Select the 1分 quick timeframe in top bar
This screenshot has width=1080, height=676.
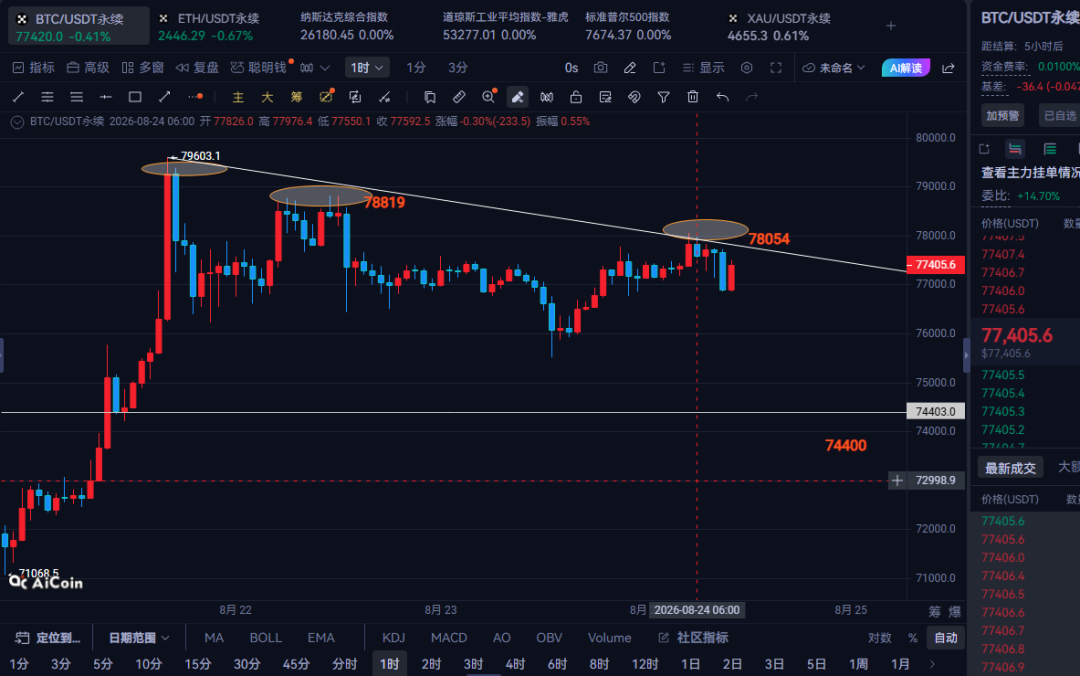click(x=415, y=68)
